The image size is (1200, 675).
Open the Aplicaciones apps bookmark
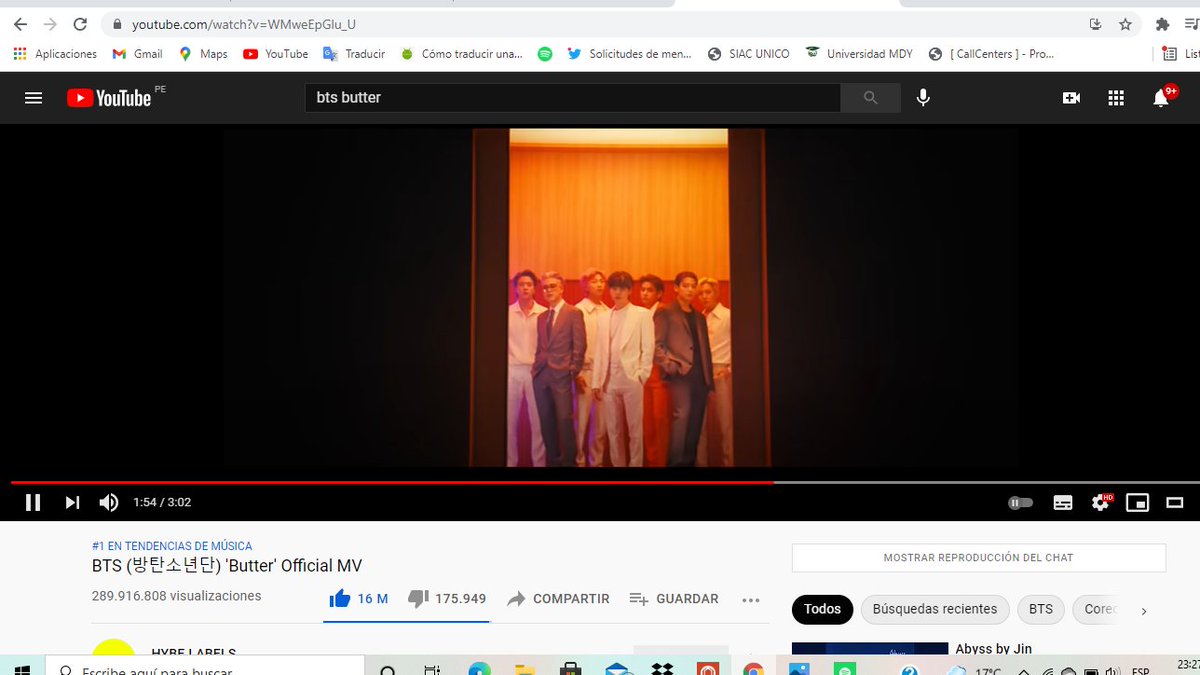56,54
